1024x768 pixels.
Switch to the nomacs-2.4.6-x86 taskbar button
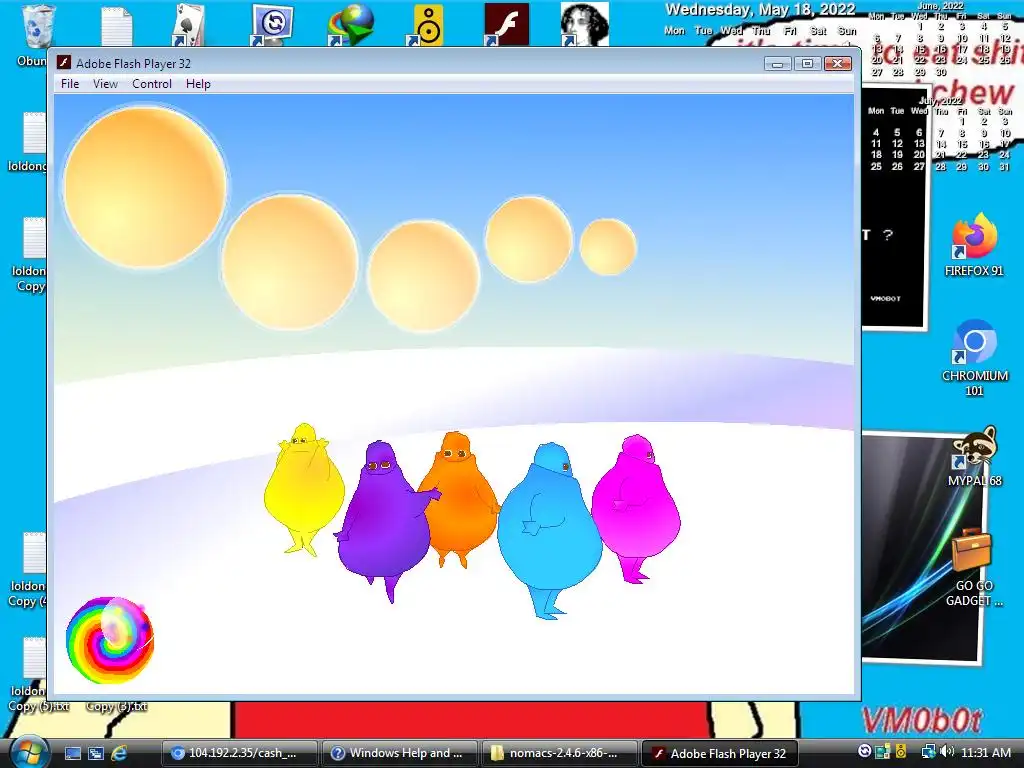click(559, 753)
